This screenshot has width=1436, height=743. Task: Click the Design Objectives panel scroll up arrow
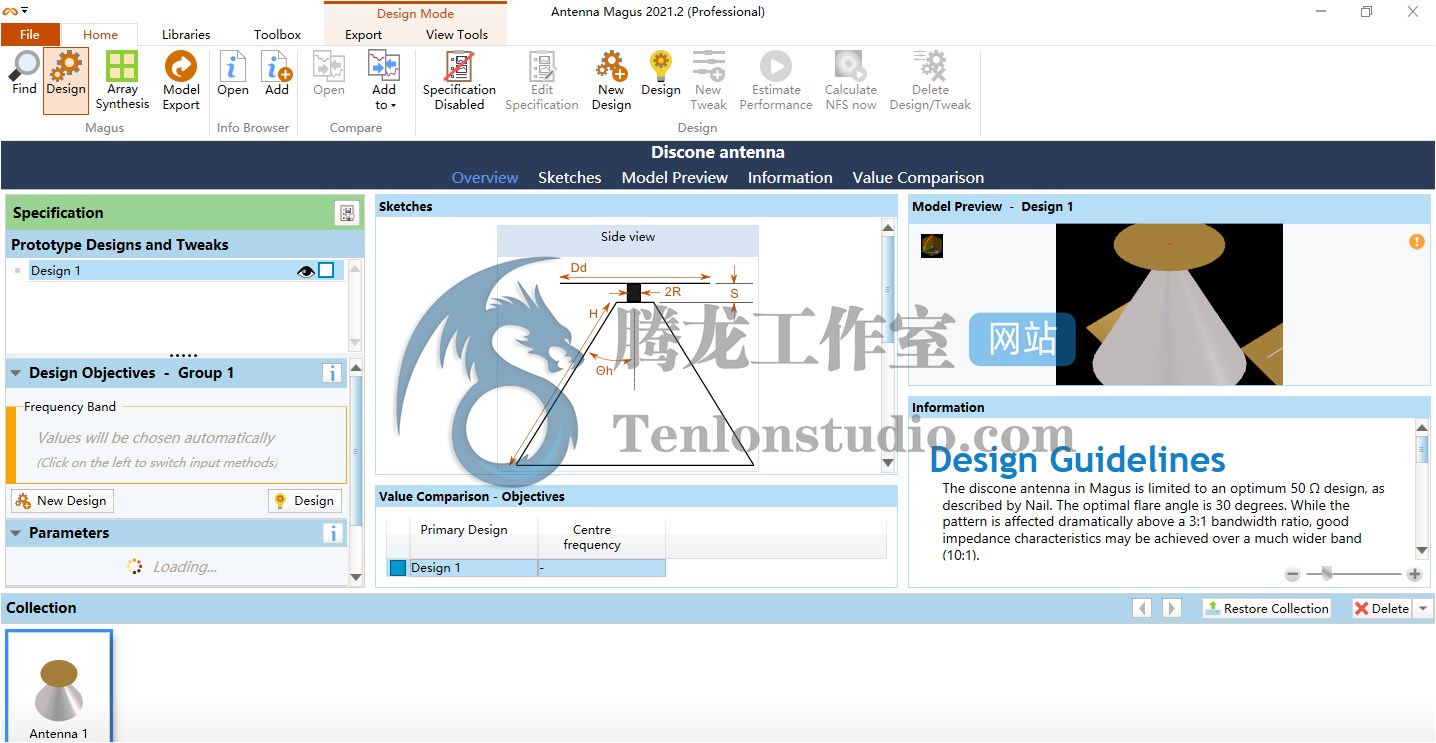pos(356,369)
